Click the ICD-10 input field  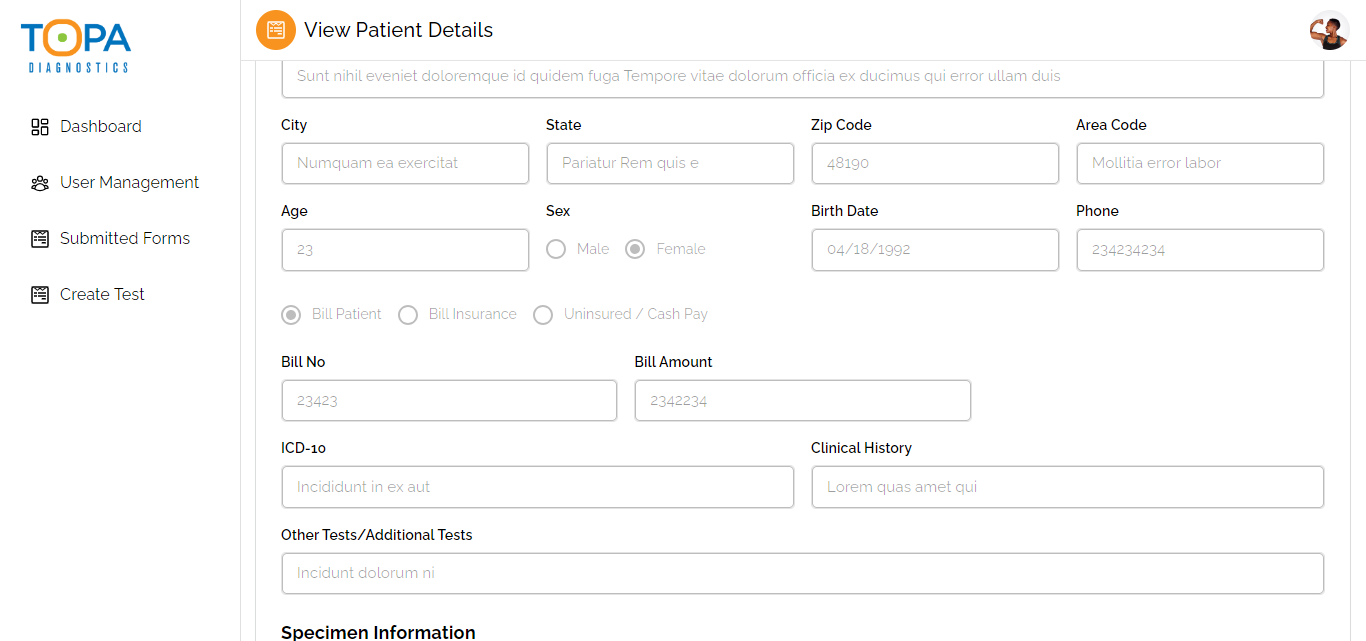click(x=537, y=487)
